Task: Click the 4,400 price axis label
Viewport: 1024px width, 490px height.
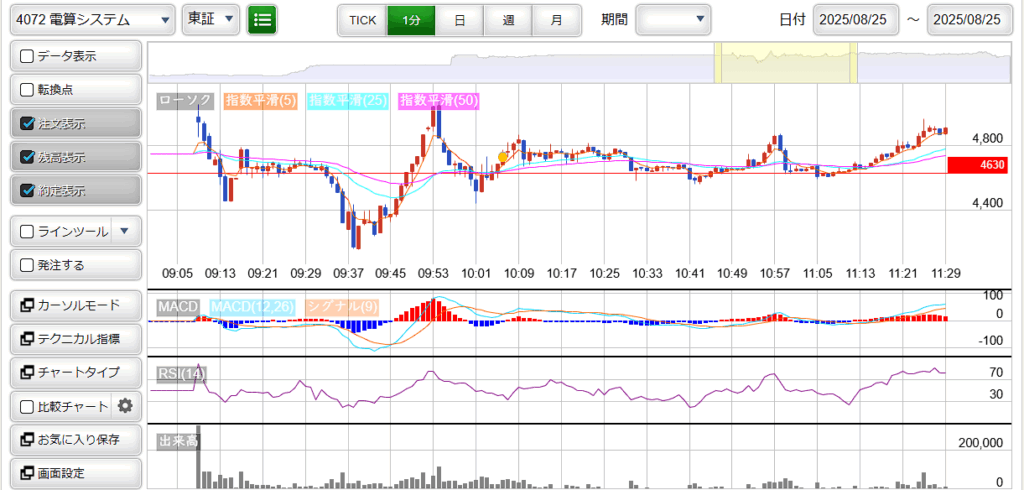Action: [987, 203]
